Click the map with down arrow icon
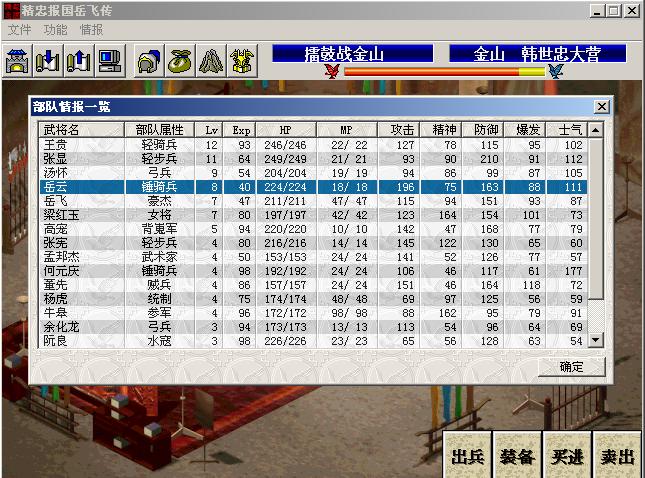The width and height of the screenshot is (645, 478). 48,61
